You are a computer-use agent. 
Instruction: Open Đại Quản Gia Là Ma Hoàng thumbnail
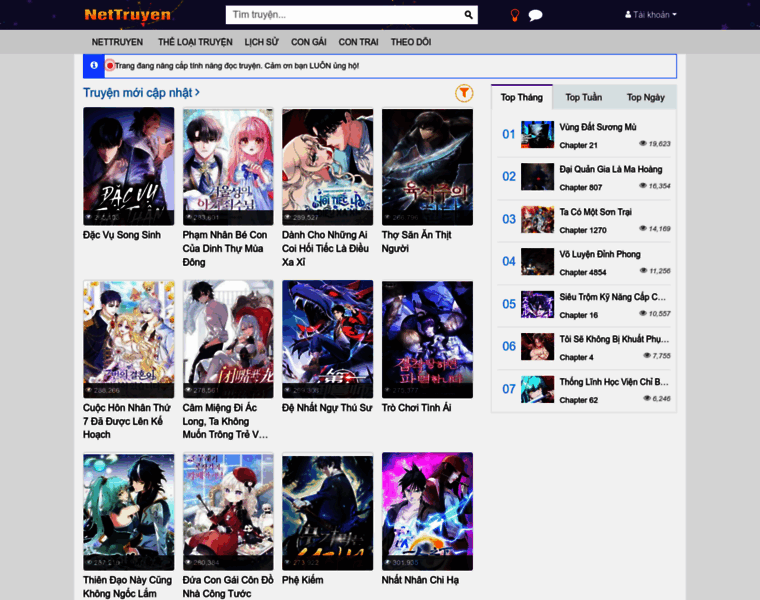(x=538, y=176)
